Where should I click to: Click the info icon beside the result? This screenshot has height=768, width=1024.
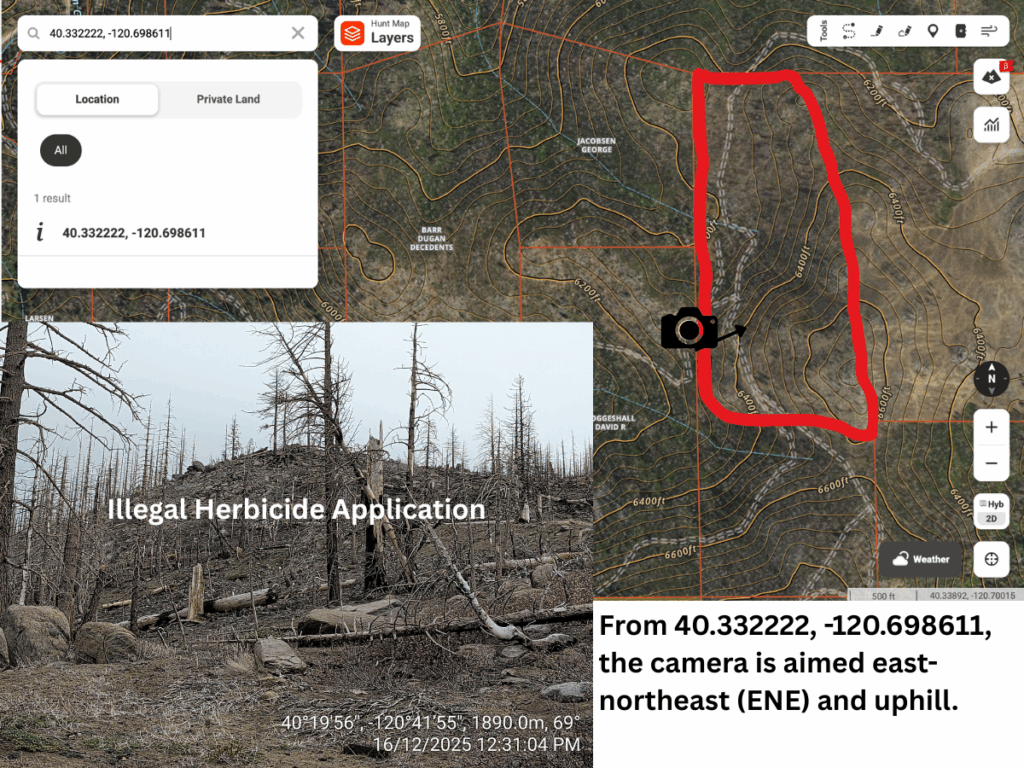(x=40, y=232)
